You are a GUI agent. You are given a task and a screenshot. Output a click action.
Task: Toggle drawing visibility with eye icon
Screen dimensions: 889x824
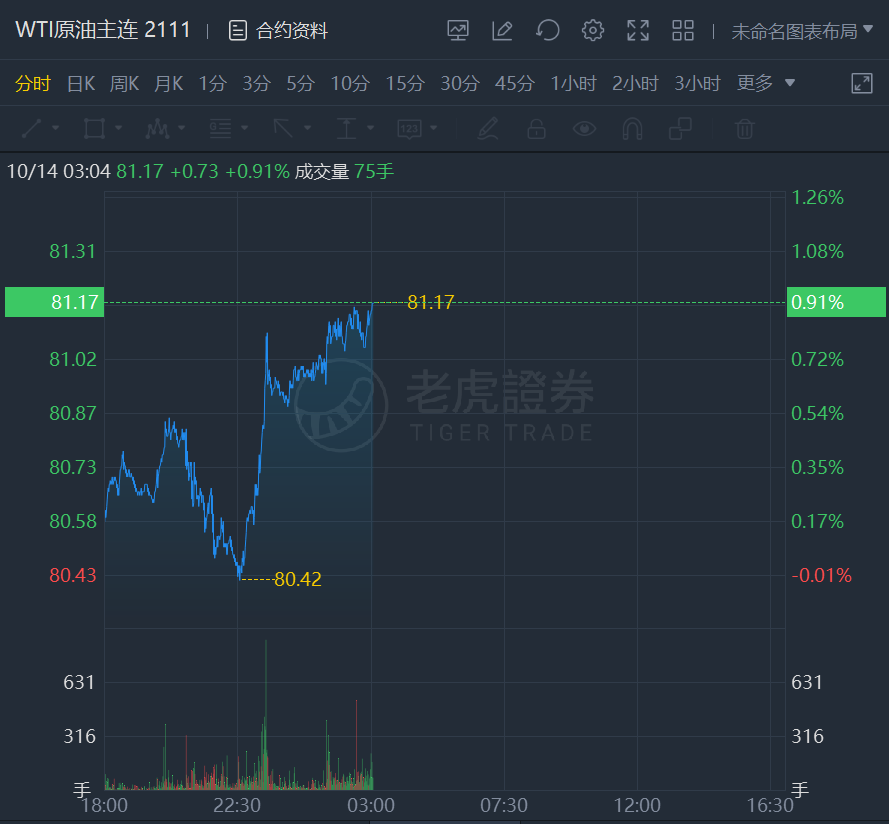click(x=584, y=129)
